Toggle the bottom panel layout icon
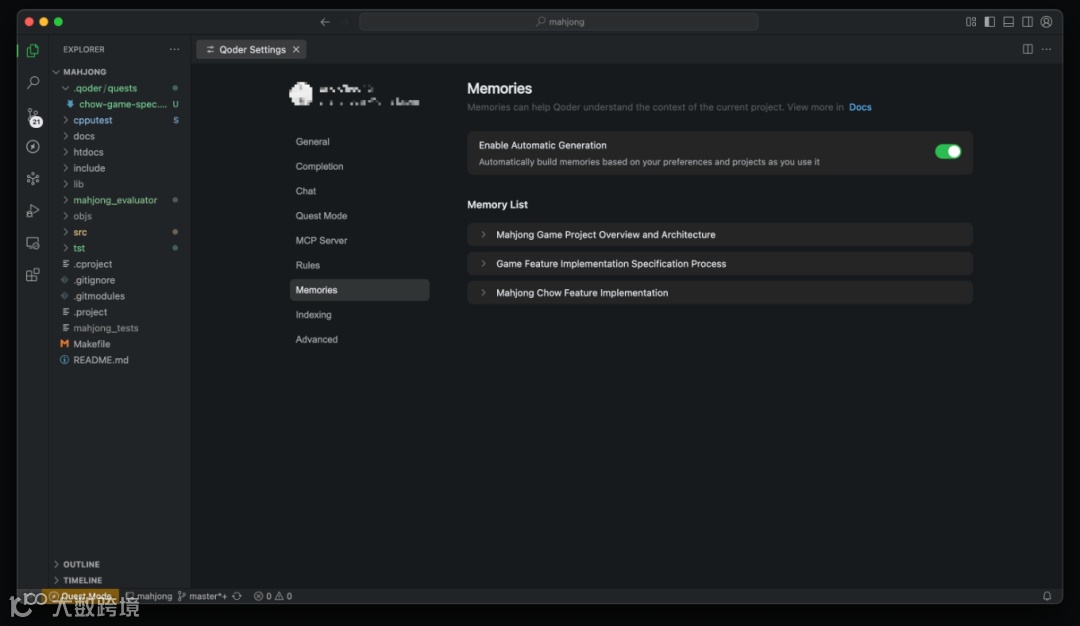 tap(1009, 22)
